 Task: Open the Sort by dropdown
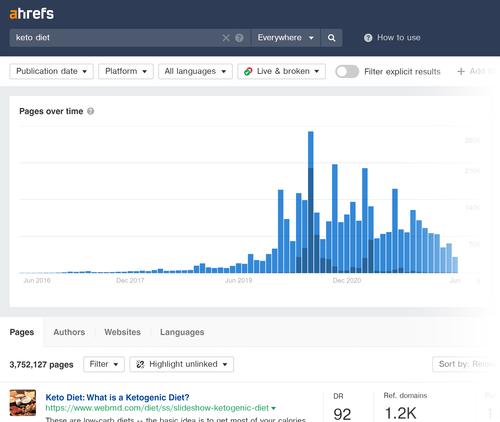pyautogui.click(x=465, y=364)
